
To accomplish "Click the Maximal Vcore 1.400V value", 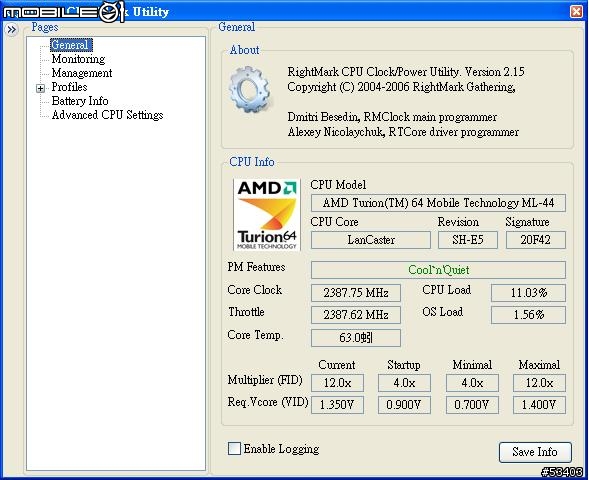I will pos(539,405).
